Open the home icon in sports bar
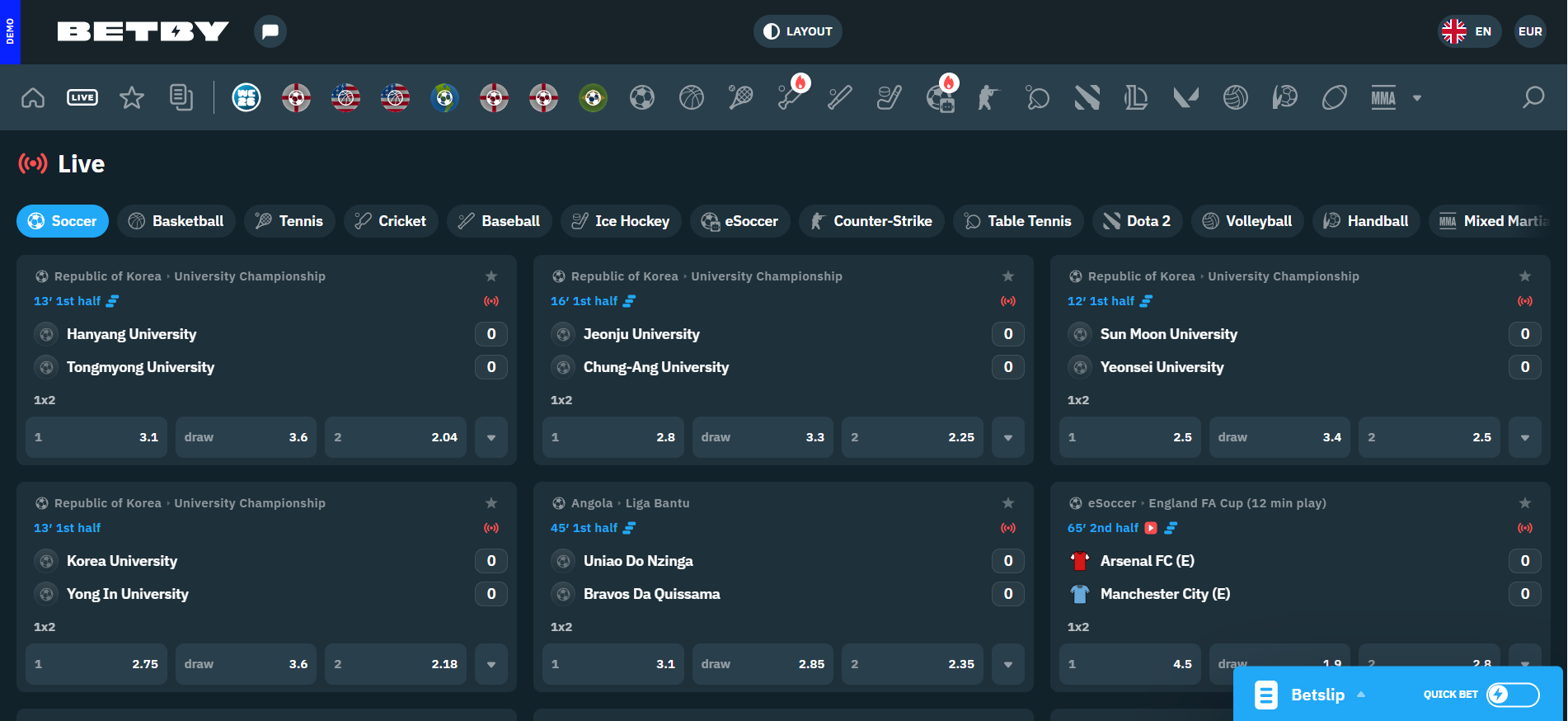The image size is (1568, 721). (x=33, y=97)
